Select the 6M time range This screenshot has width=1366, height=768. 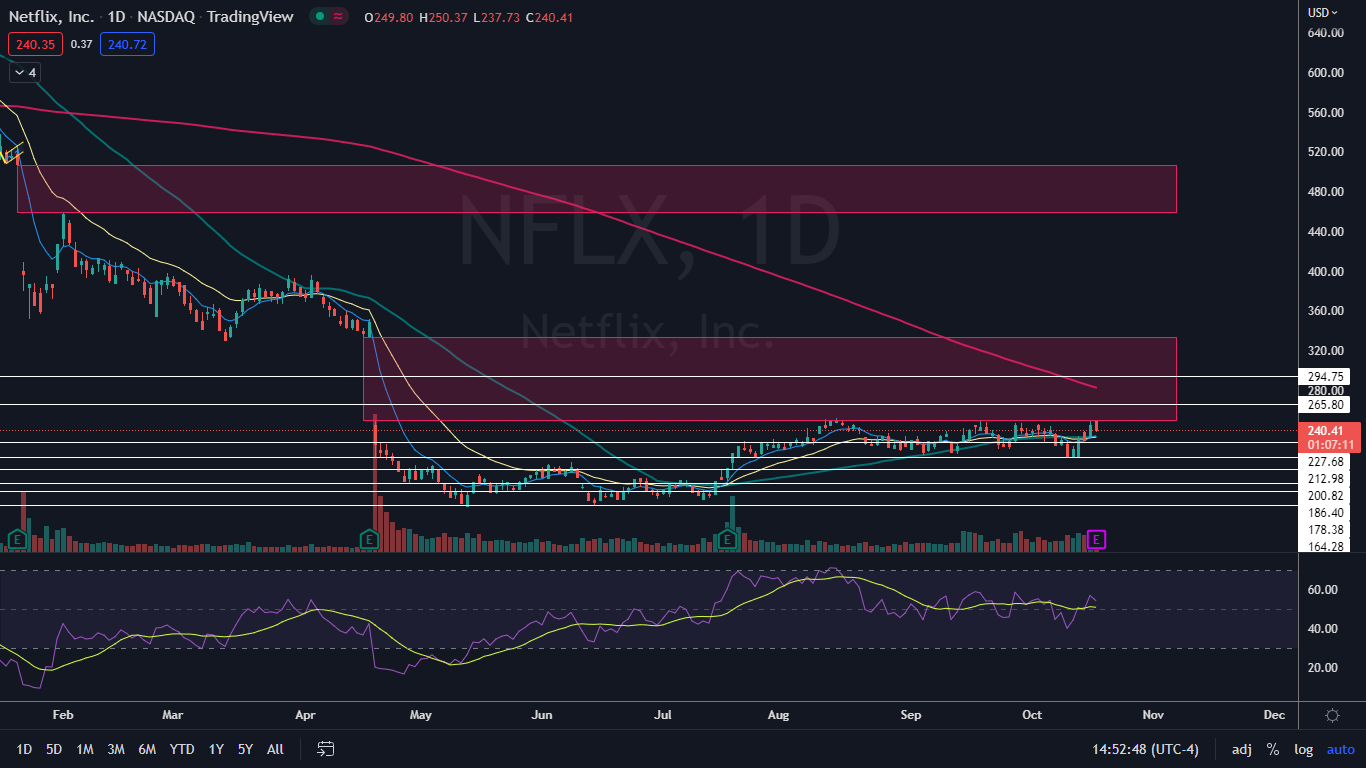point(147,749)
